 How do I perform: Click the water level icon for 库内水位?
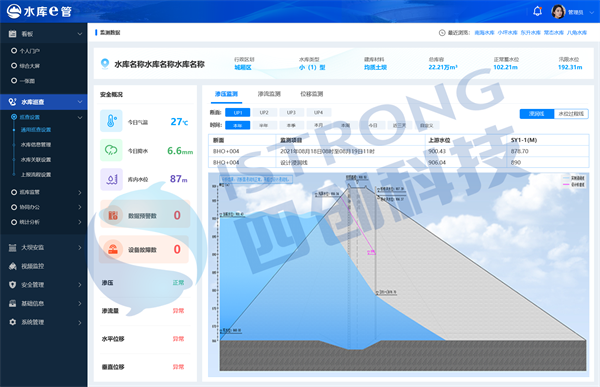pyautogui.click(x=111, y=179)
